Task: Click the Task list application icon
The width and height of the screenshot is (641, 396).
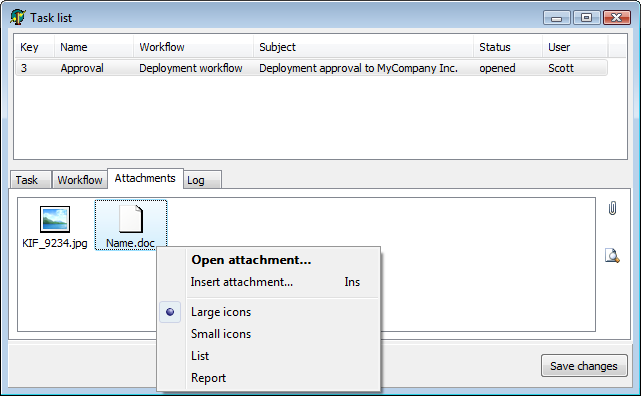Action: point(18,17)
